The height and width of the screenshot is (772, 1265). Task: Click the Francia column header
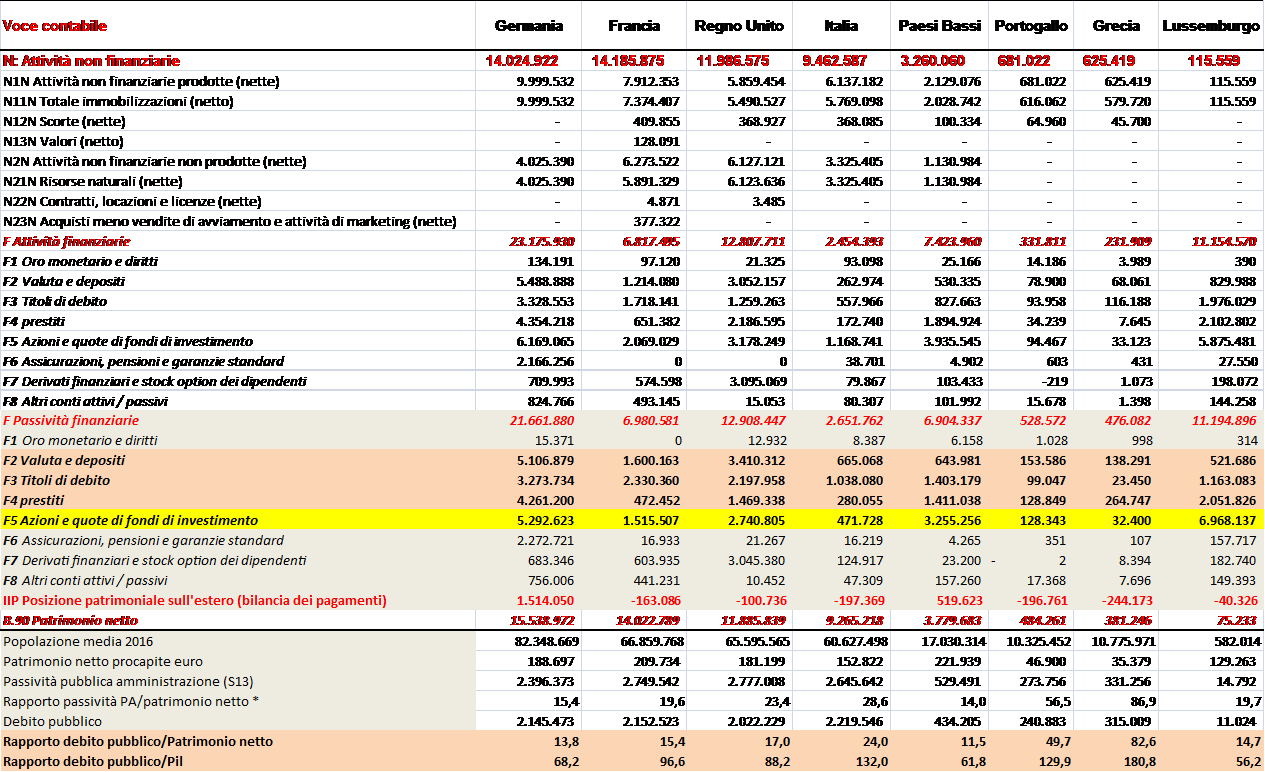point(635,26)
